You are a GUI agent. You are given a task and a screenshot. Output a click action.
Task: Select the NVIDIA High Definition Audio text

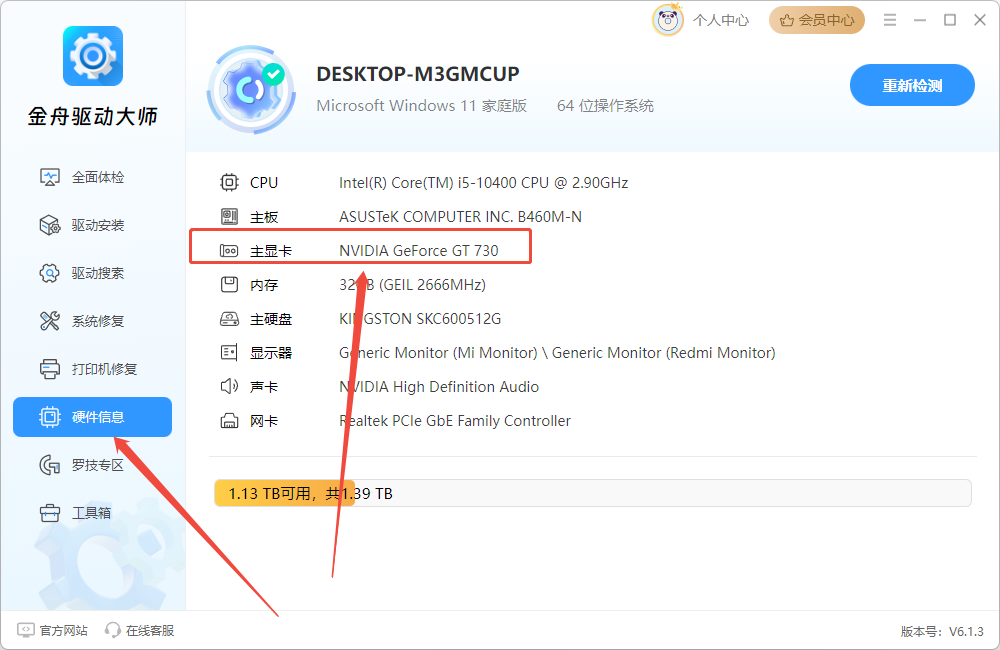pos(439,387)
